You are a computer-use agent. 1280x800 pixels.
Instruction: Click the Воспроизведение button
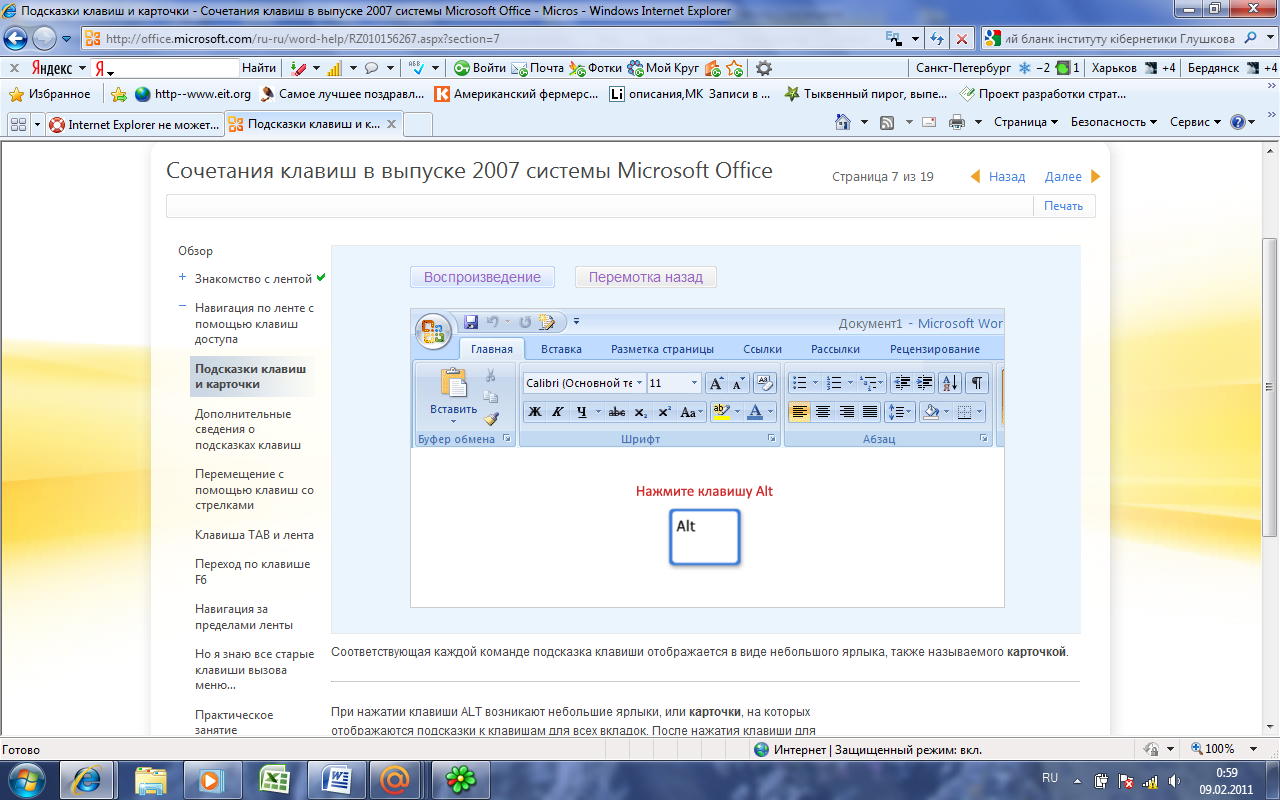pyautogui.click(x=482, y=277)
